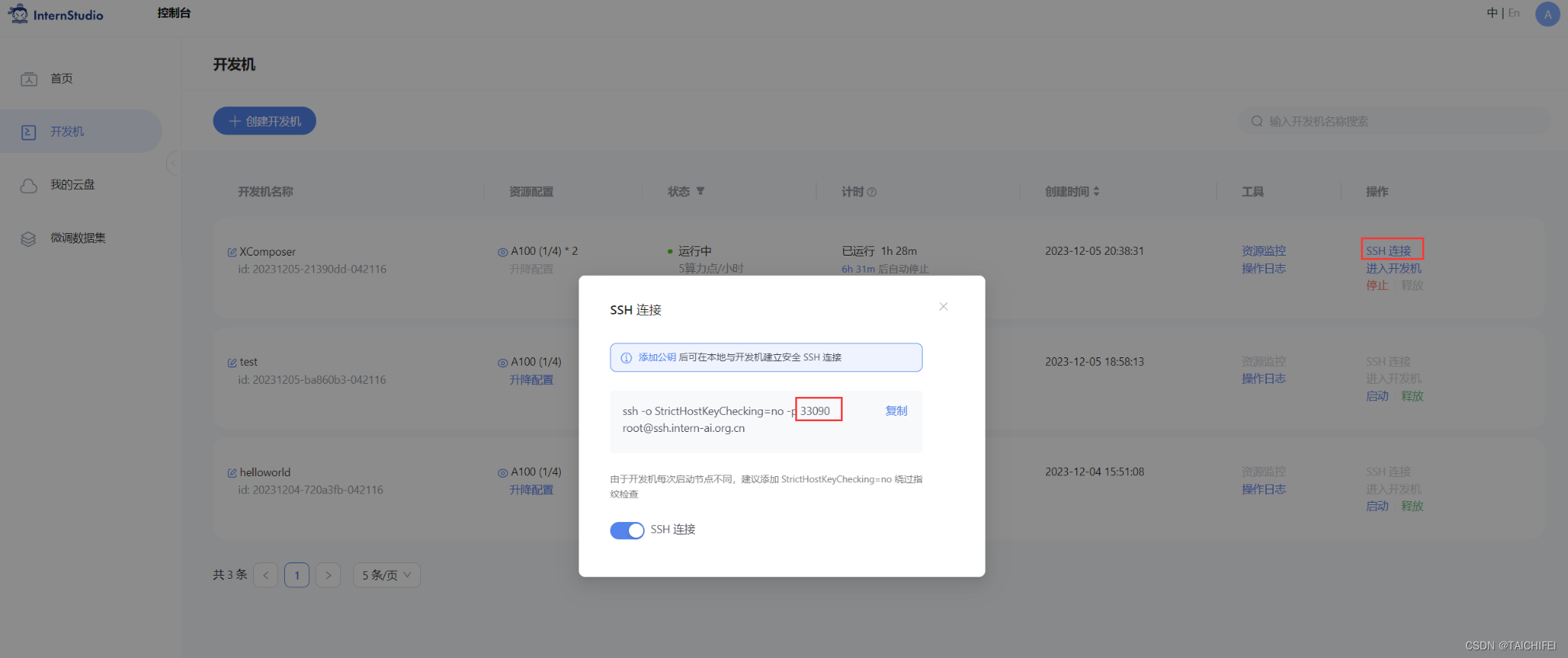The height and width of the screenshot is (658, 1568).
Task: Open 操作日志 for test machine
Action: coord(1264,378)
